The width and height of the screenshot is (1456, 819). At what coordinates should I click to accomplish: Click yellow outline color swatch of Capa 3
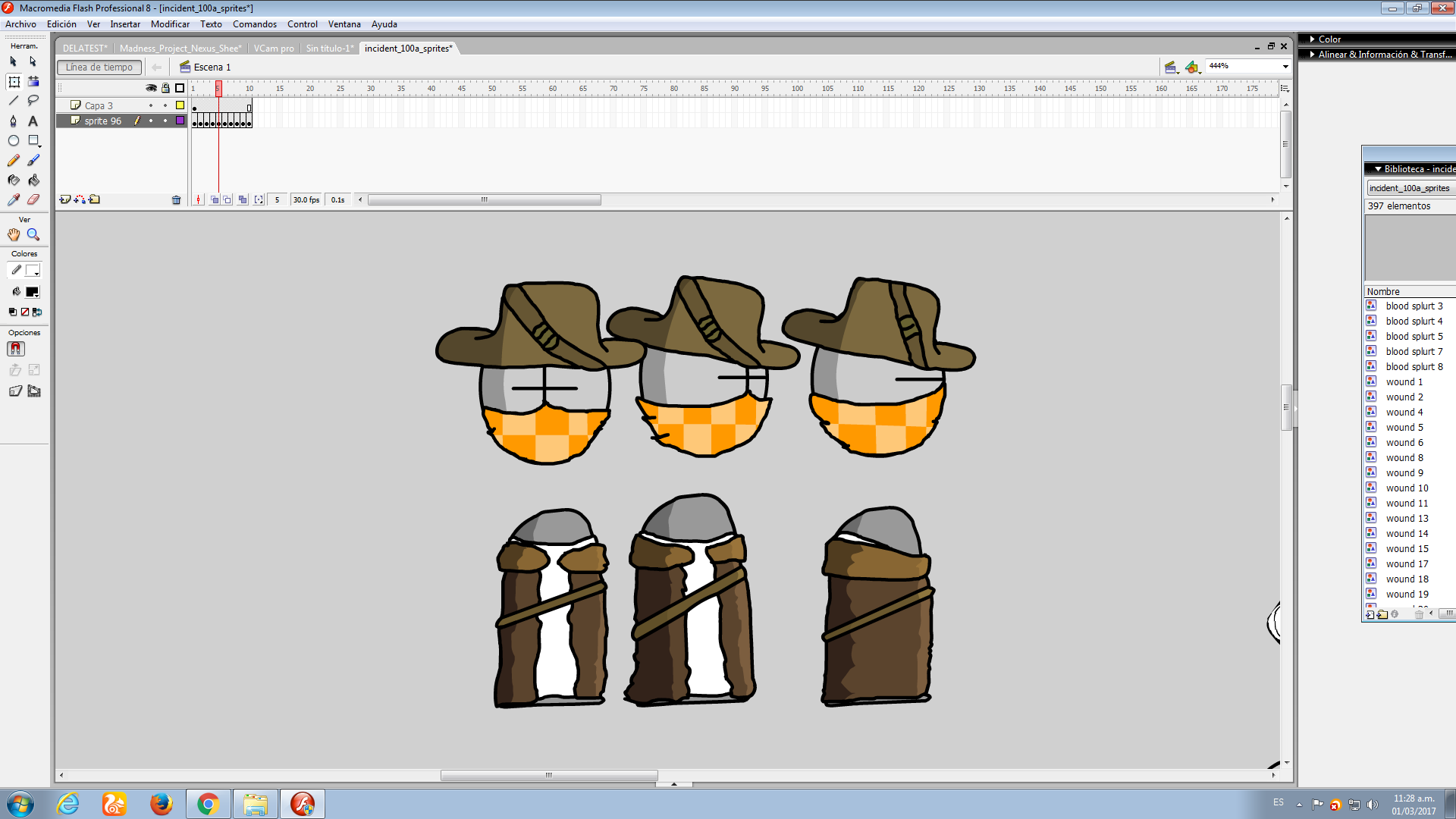click(180, 105)
